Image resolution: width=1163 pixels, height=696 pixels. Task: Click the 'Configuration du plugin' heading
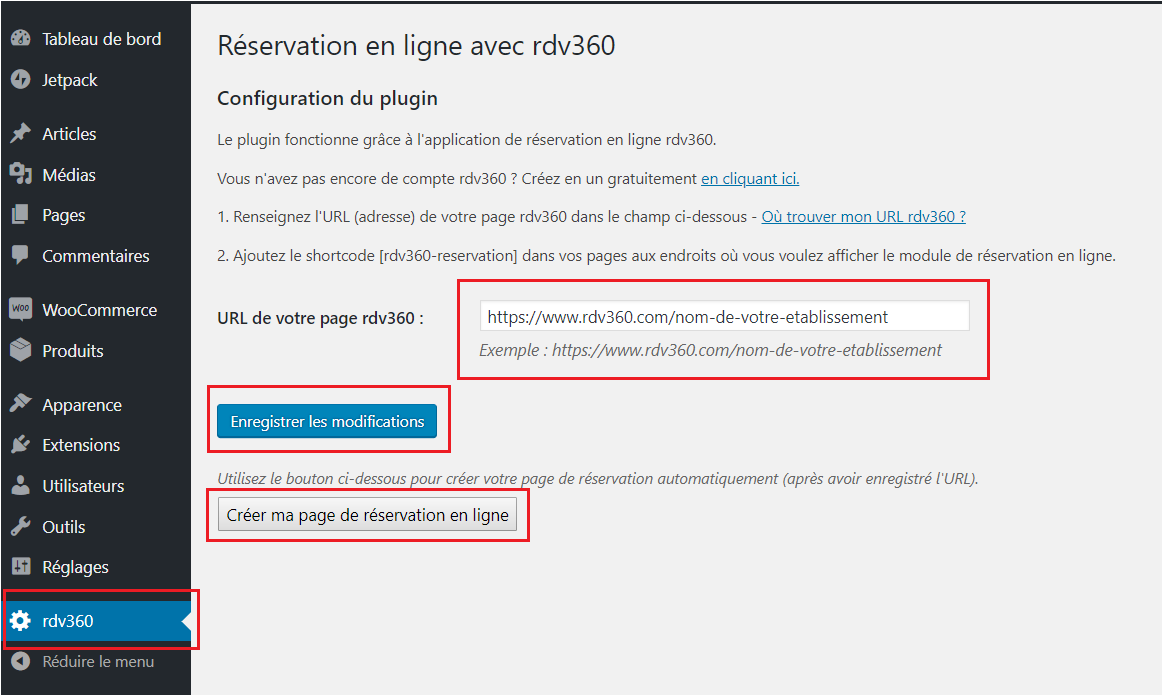(327, 98)
